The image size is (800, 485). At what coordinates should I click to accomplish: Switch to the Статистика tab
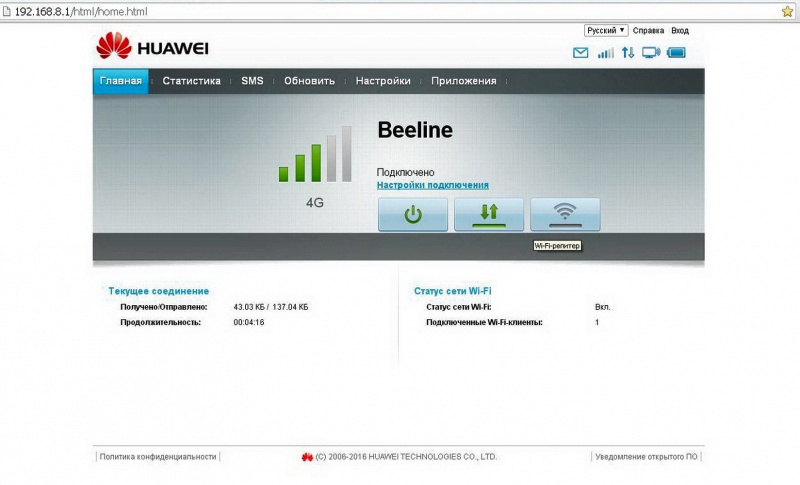coord(191,81)
